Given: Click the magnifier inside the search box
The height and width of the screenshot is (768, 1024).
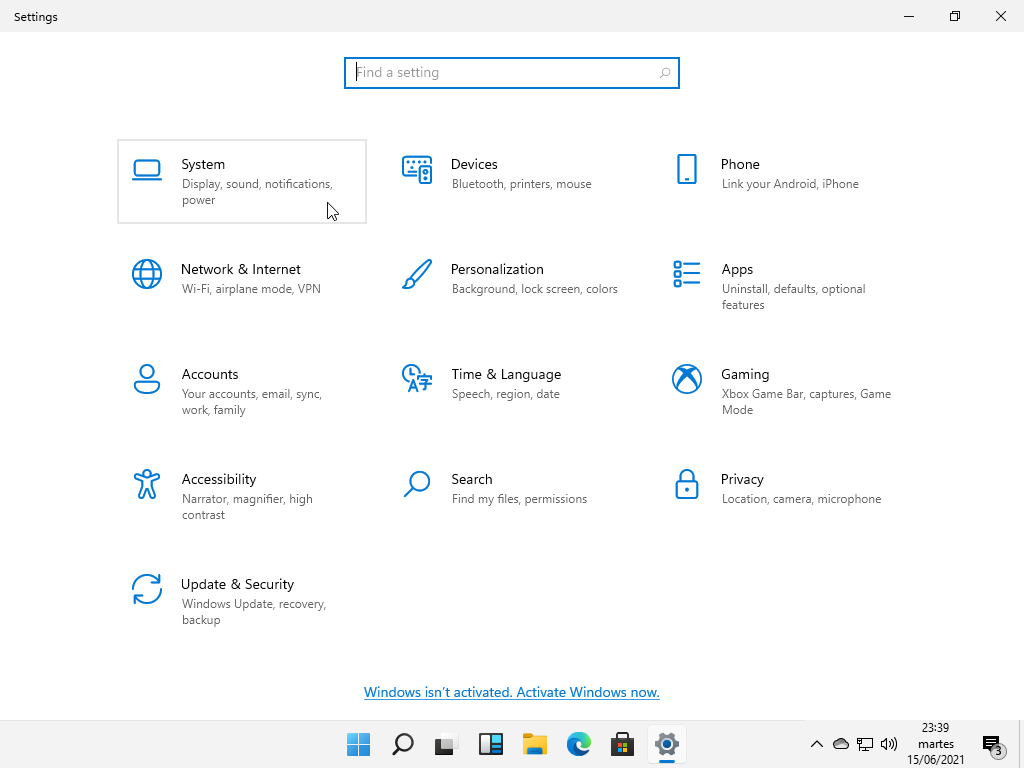Looking at the screenshot, I should (x=665, y=73).
